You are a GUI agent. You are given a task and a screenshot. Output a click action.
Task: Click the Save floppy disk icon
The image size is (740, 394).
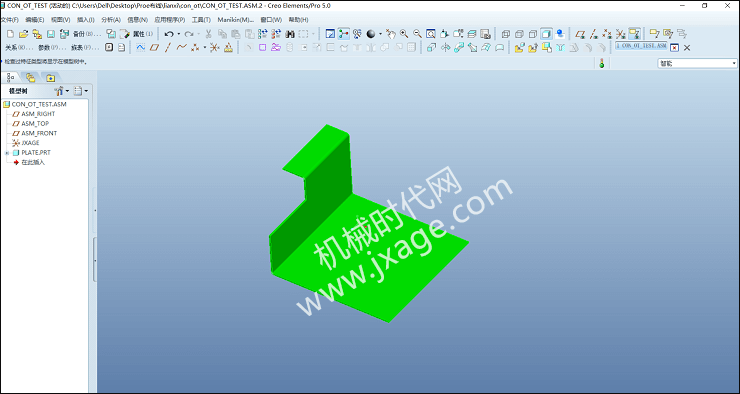(50, 34)
